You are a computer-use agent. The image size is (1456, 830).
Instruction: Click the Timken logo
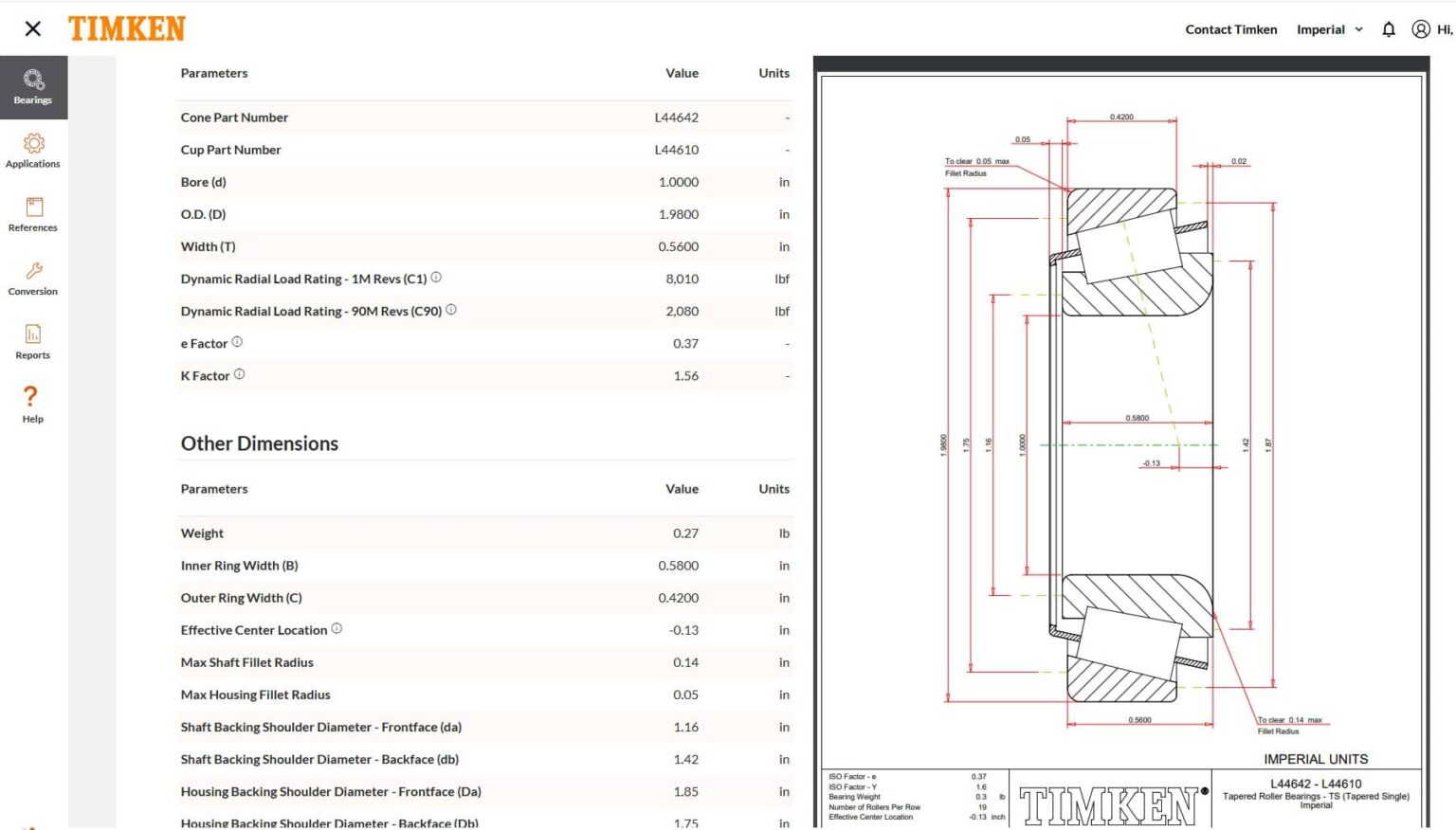(127, 28)
